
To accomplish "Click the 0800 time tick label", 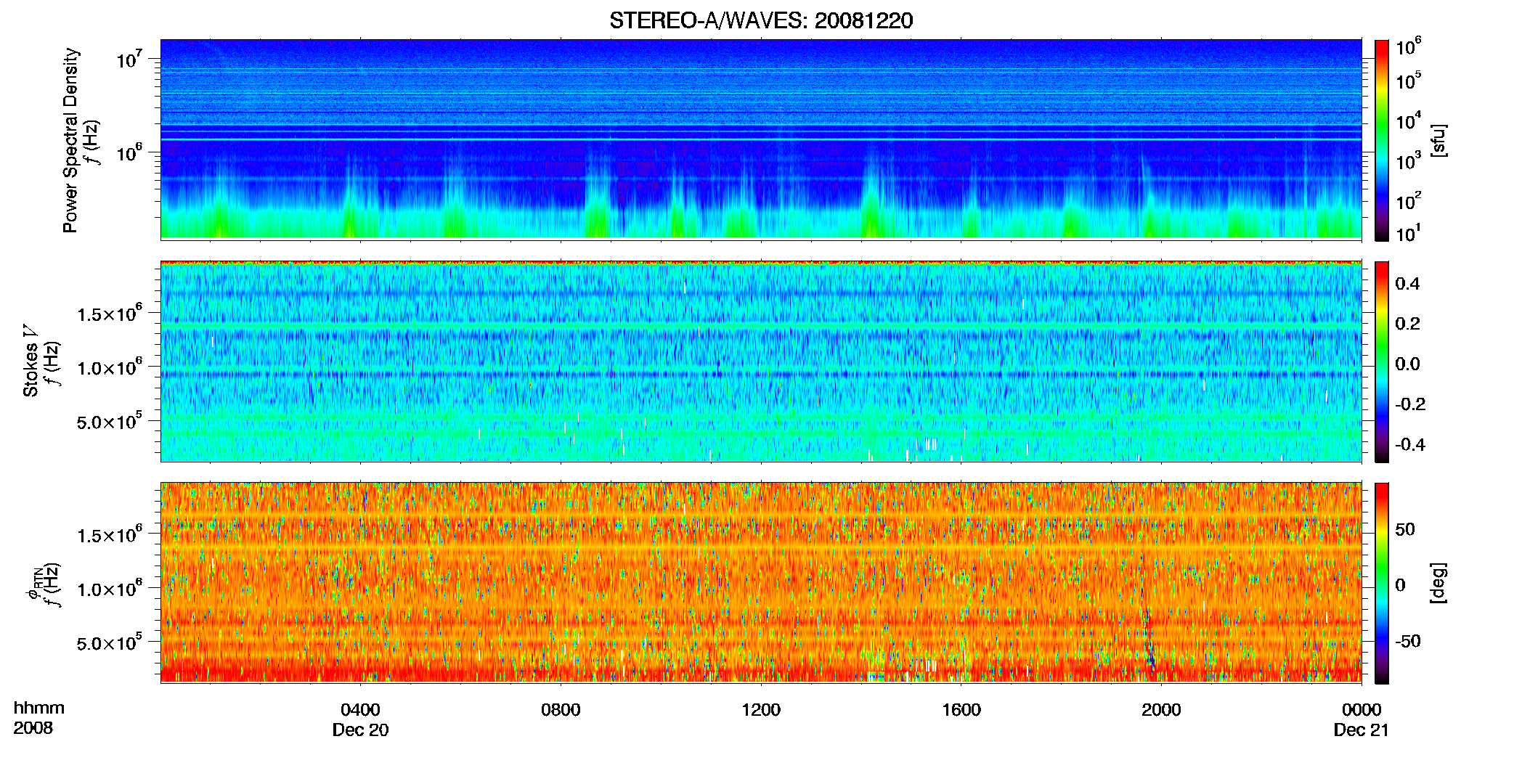I will click(x=561, y=710).
